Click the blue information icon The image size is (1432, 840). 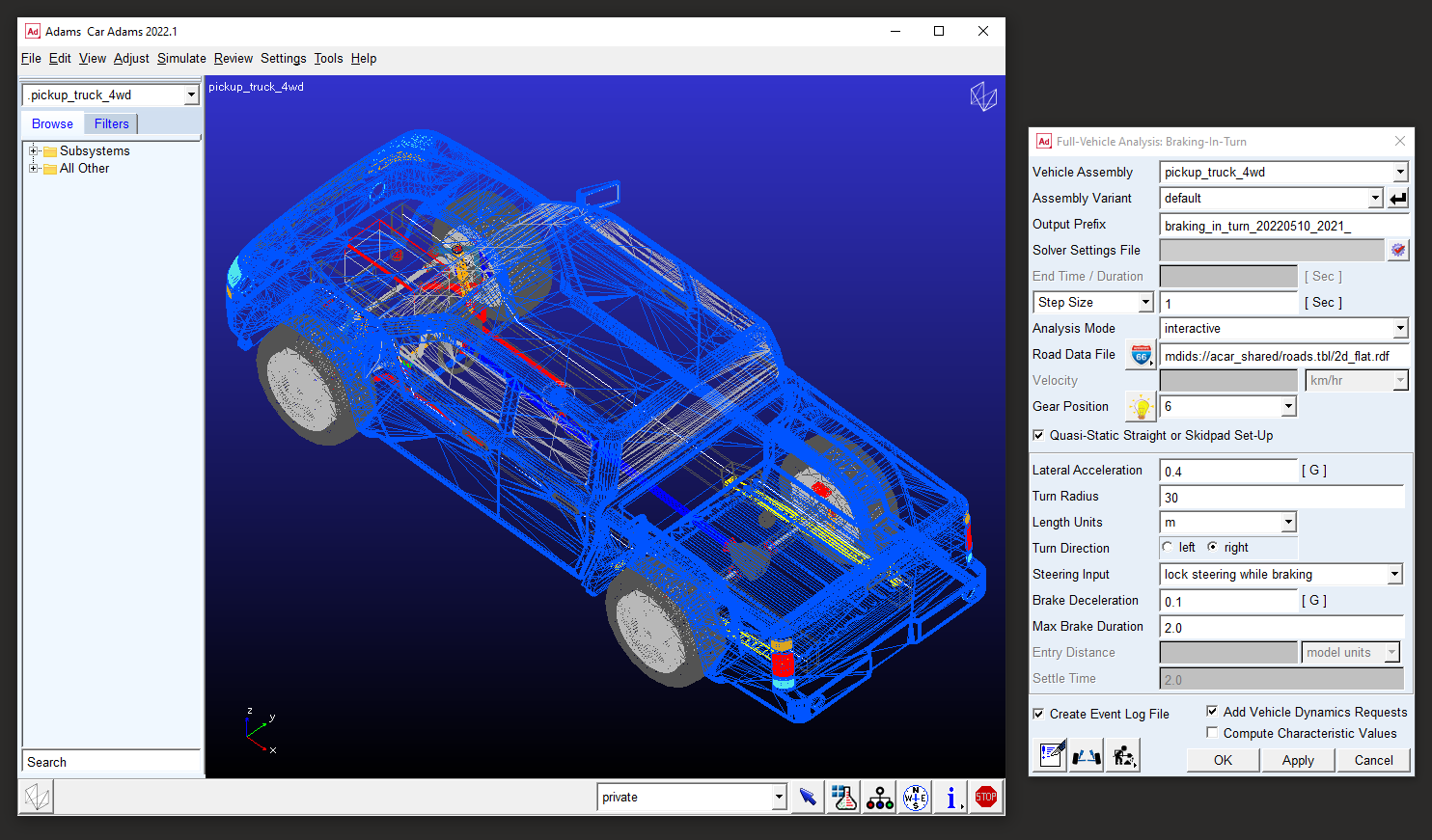point(951,798)
